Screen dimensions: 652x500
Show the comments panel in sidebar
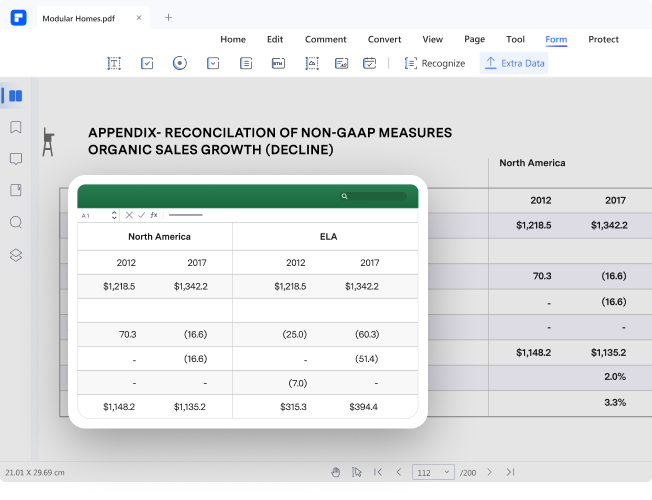click(15, 159)
